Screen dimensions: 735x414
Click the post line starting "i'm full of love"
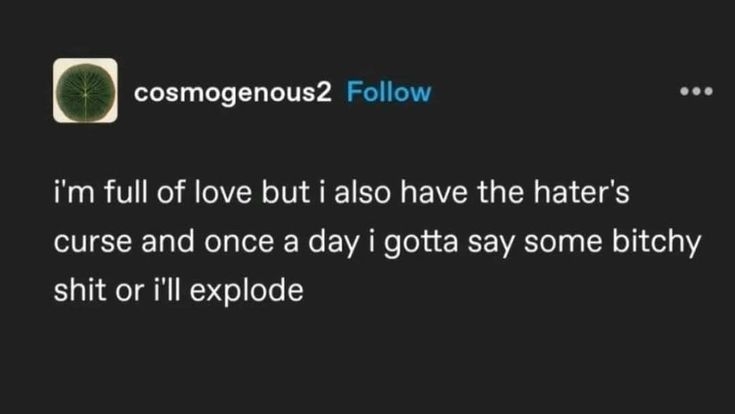tap(342, 192)
